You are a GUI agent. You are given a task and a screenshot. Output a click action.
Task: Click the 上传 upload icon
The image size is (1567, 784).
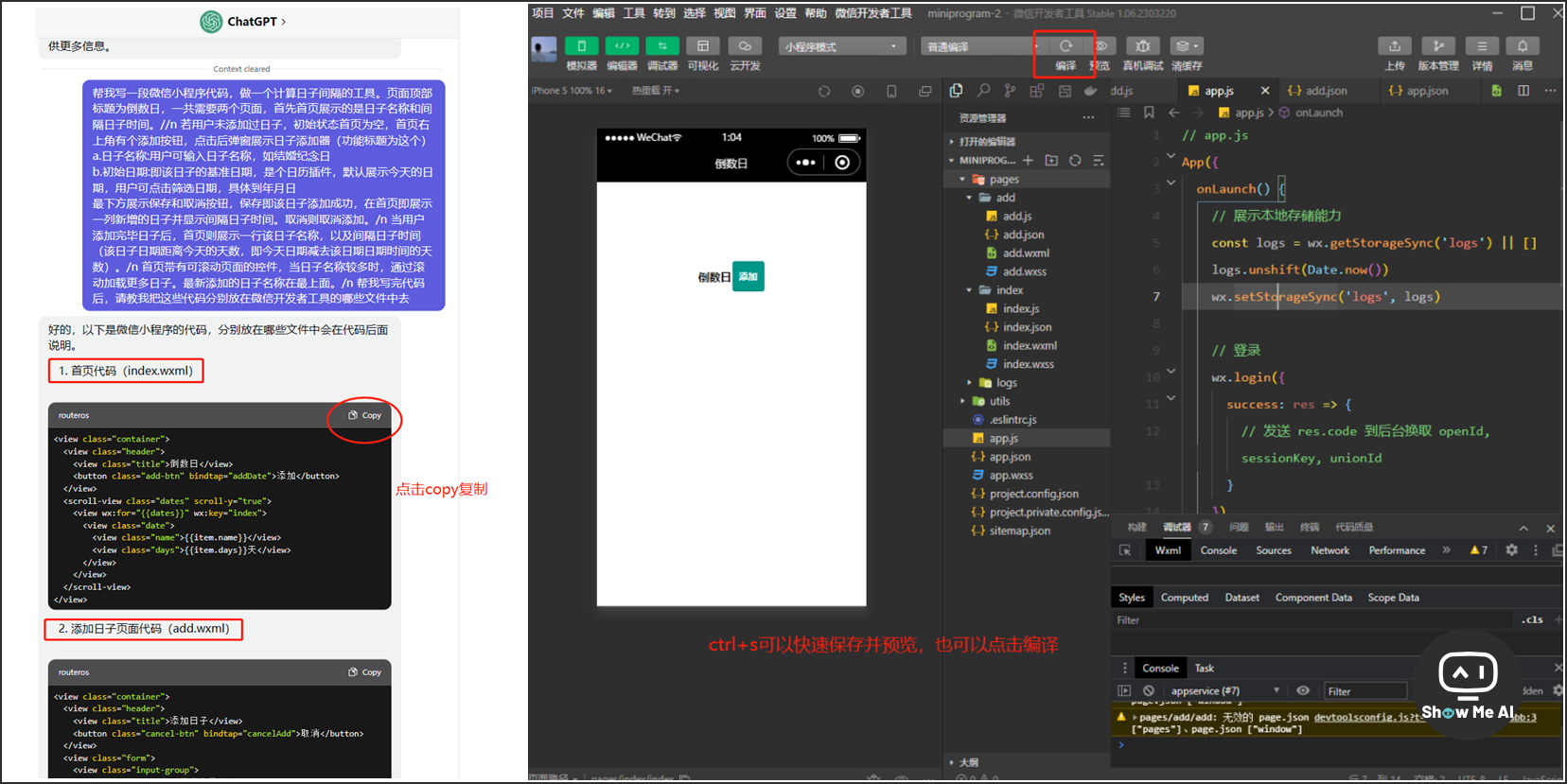pyautogui.click(x=1395, y=45)
